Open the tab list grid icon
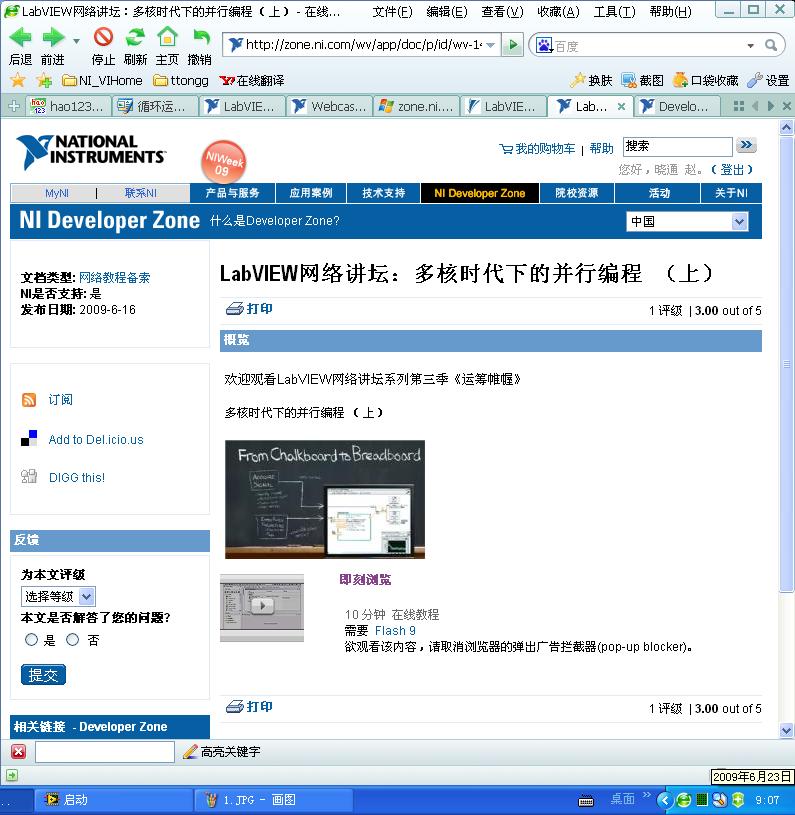795x815 pixels. click(x=739, y=106)
